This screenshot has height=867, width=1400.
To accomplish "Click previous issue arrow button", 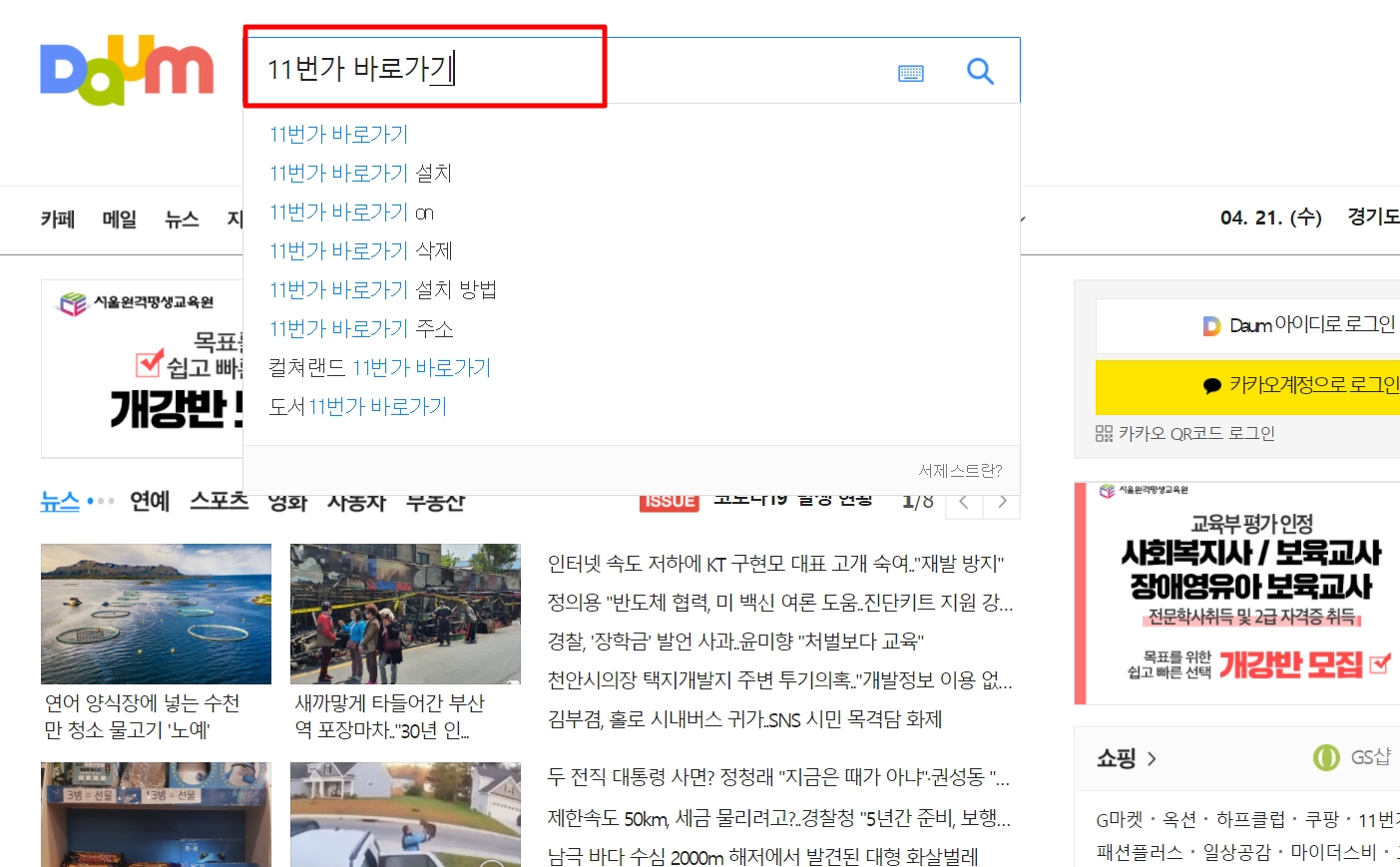I will point(964,502).
